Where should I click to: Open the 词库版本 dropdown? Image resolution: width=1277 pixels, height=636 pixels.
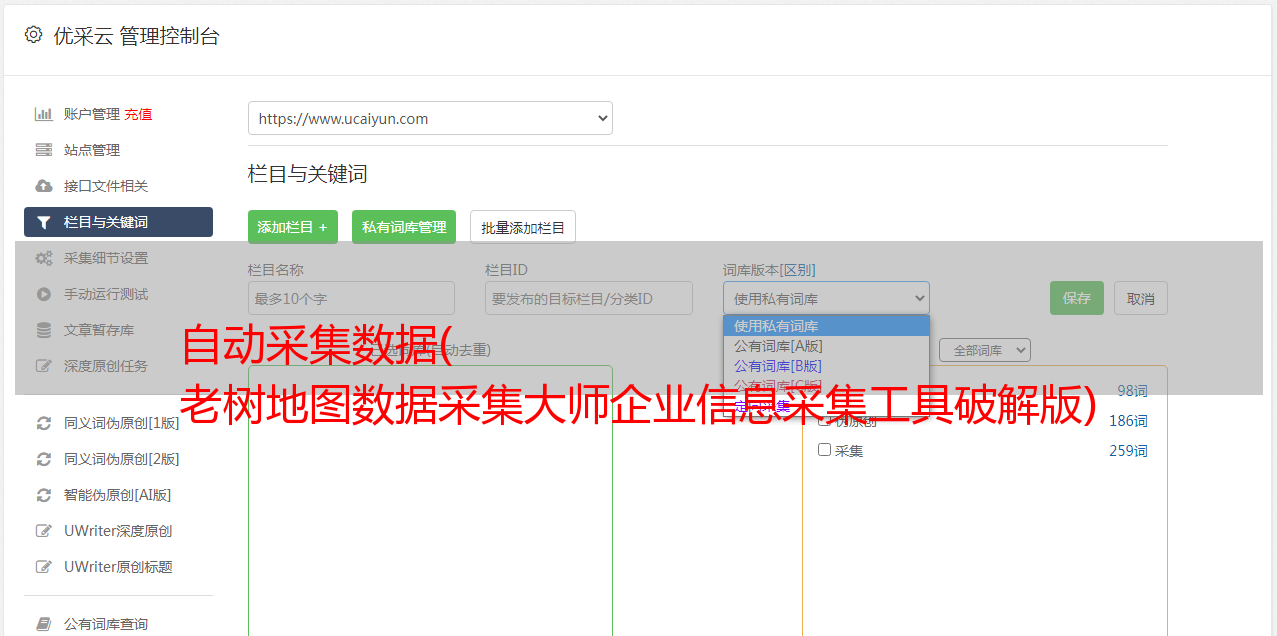(826, 298)
